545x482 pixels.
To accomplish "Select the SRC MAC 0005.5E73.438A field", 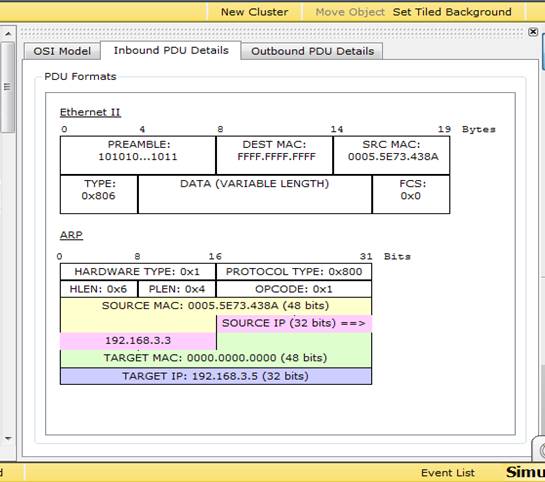I will [x=391, y=155].
